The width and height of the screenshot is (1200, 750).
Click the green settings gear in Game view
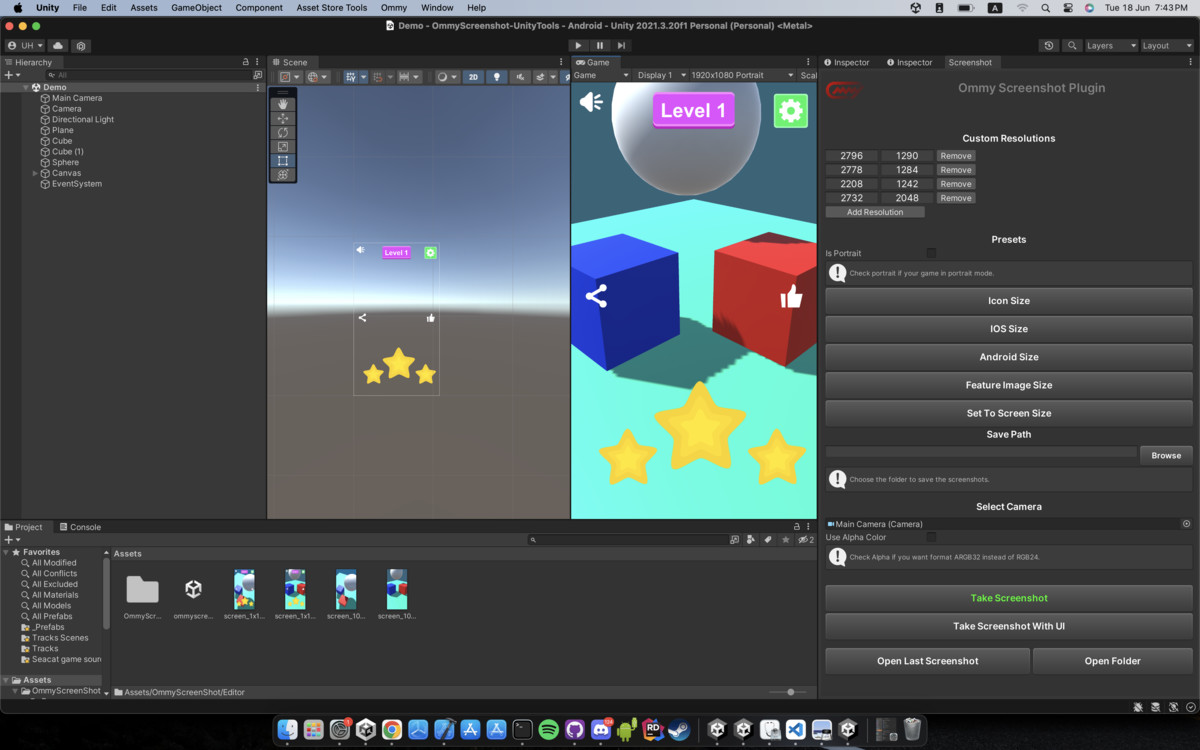pyautogui.click(x=791, y=110)
